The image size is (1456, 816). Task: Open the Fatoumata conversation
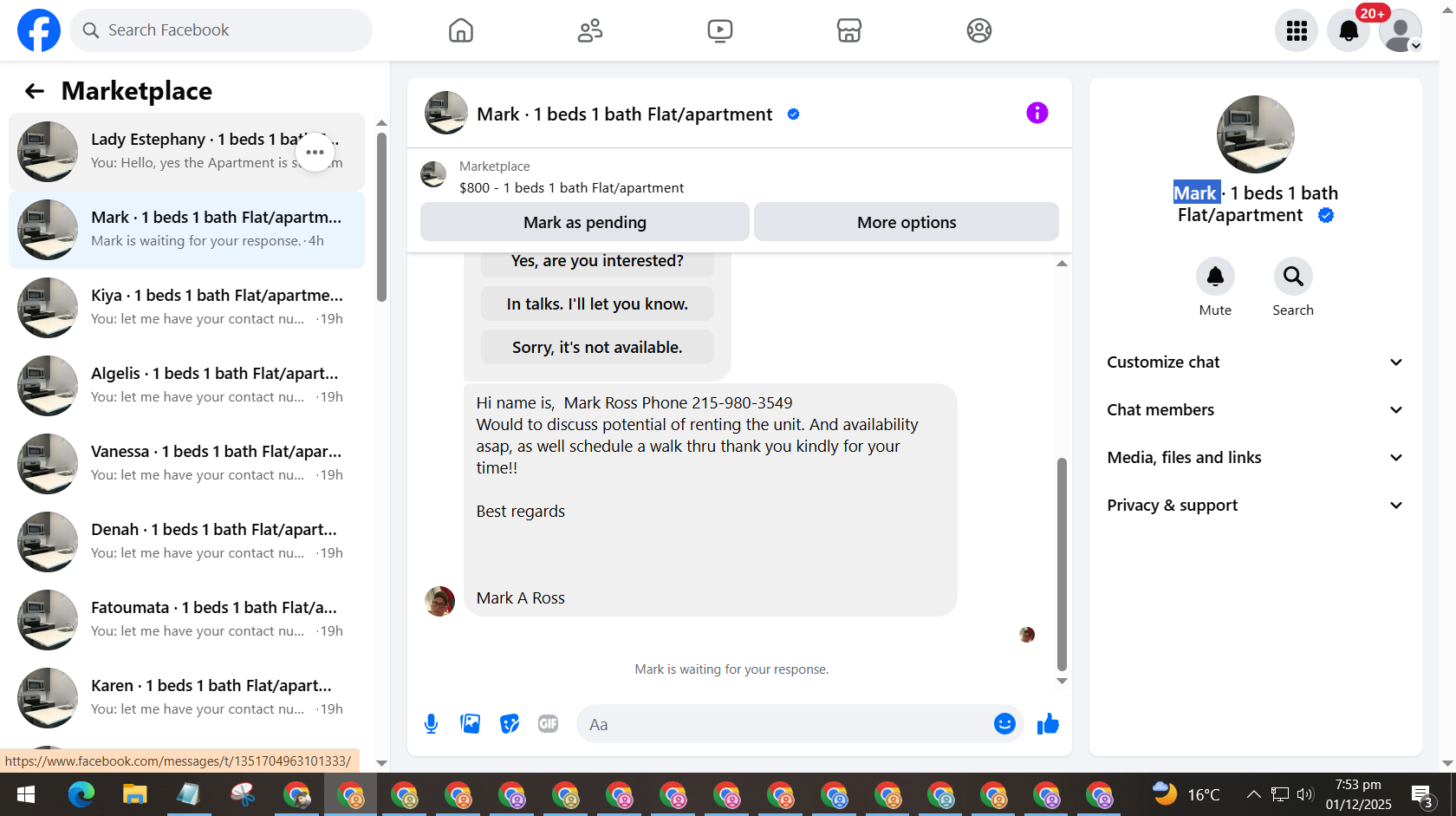pyautogui.click(x=186, y=620)
